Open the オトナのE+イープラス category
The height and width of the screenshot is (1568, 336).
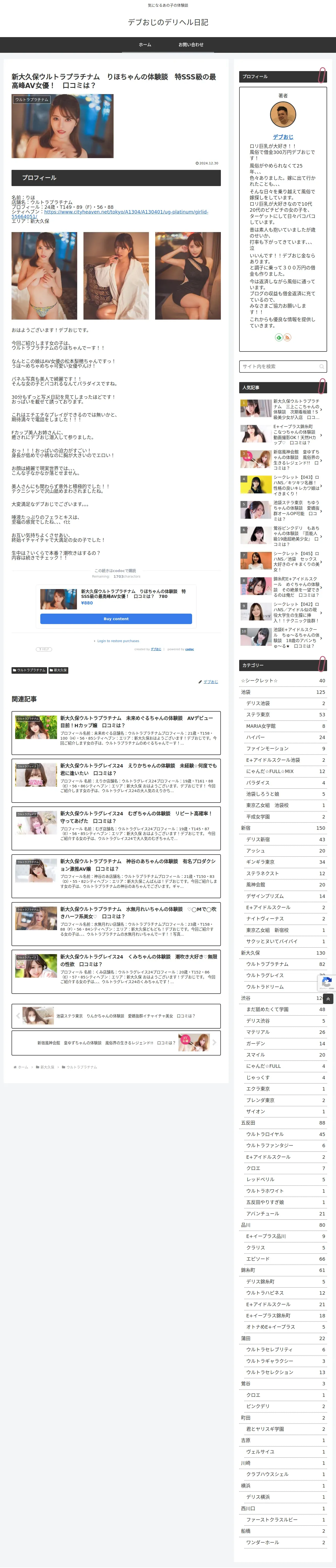click(x=285, y=1327)
